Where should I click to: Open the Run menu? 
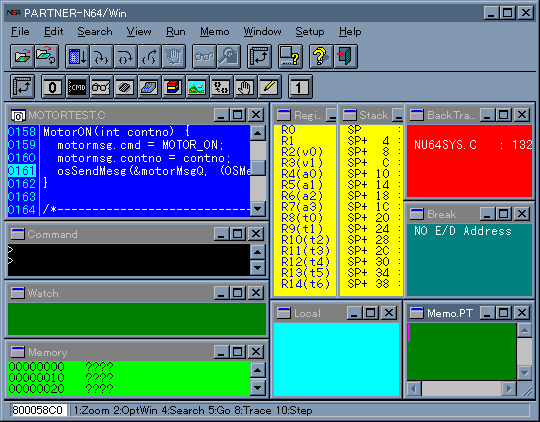coord(176,32)
